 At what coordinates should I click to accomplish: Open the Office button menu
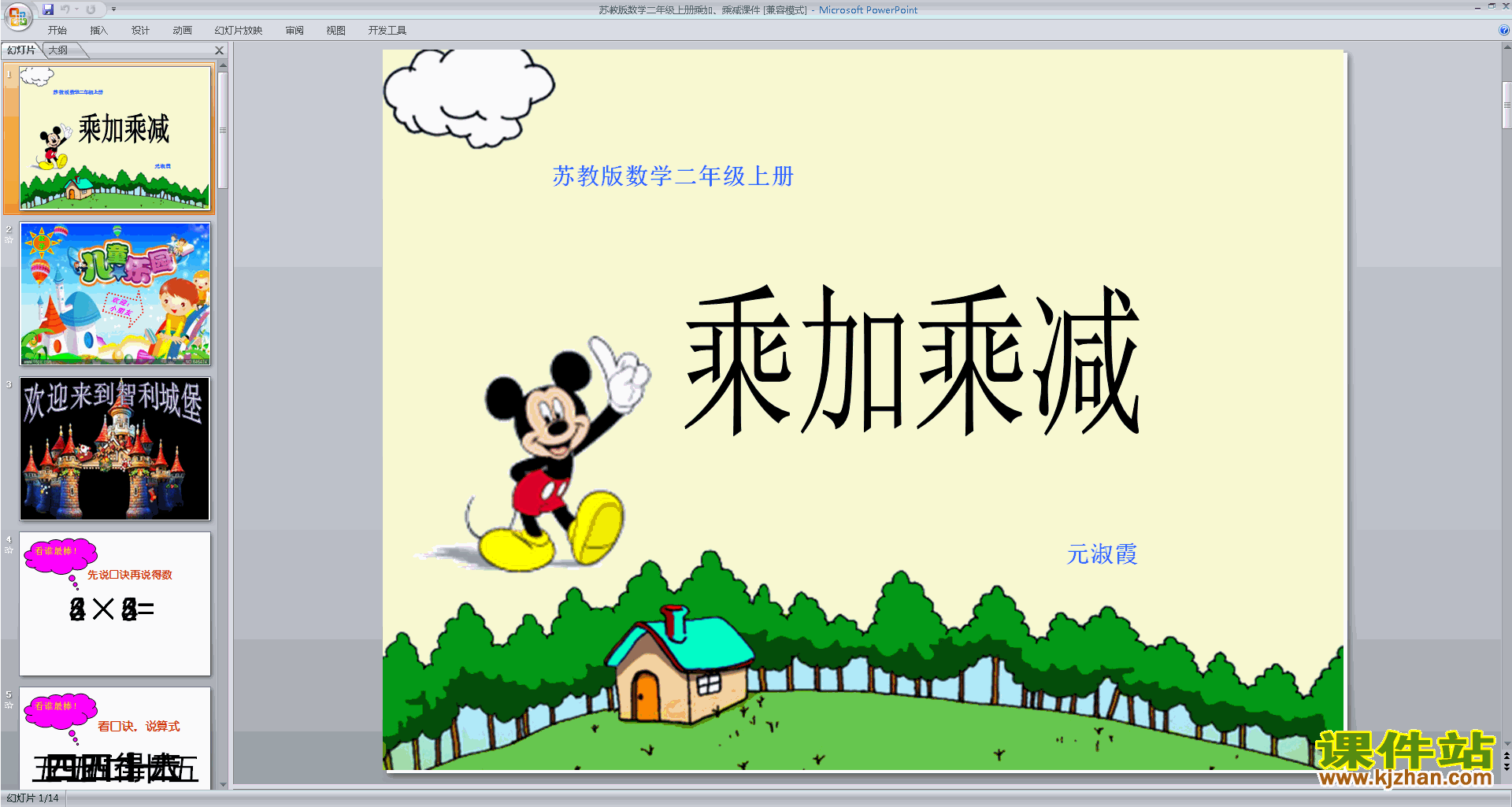pos(17,16)
